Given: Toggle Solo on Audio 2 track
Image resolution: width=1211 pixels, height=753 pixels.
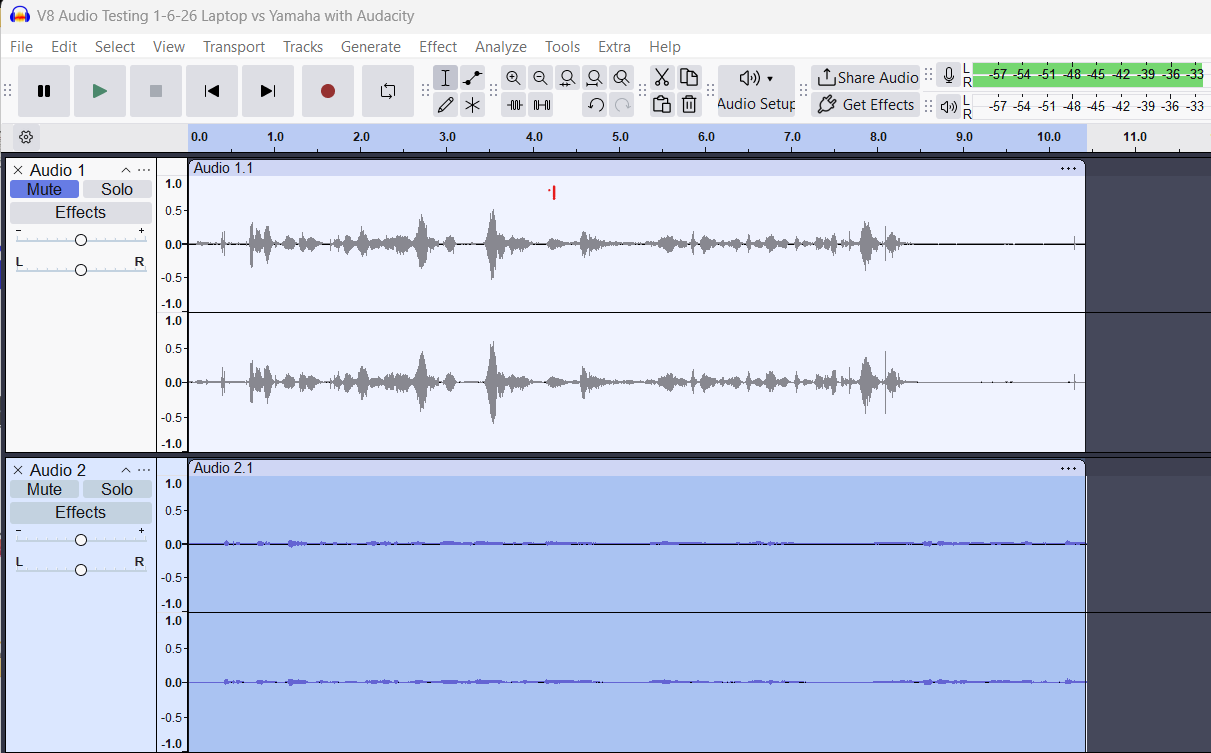Looking at the screenshot, I should [x=116, y=489].
